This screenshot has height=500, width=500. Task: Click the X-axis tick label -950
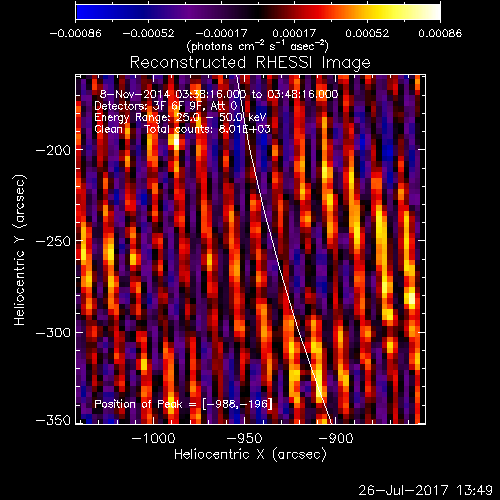point(245,438)
